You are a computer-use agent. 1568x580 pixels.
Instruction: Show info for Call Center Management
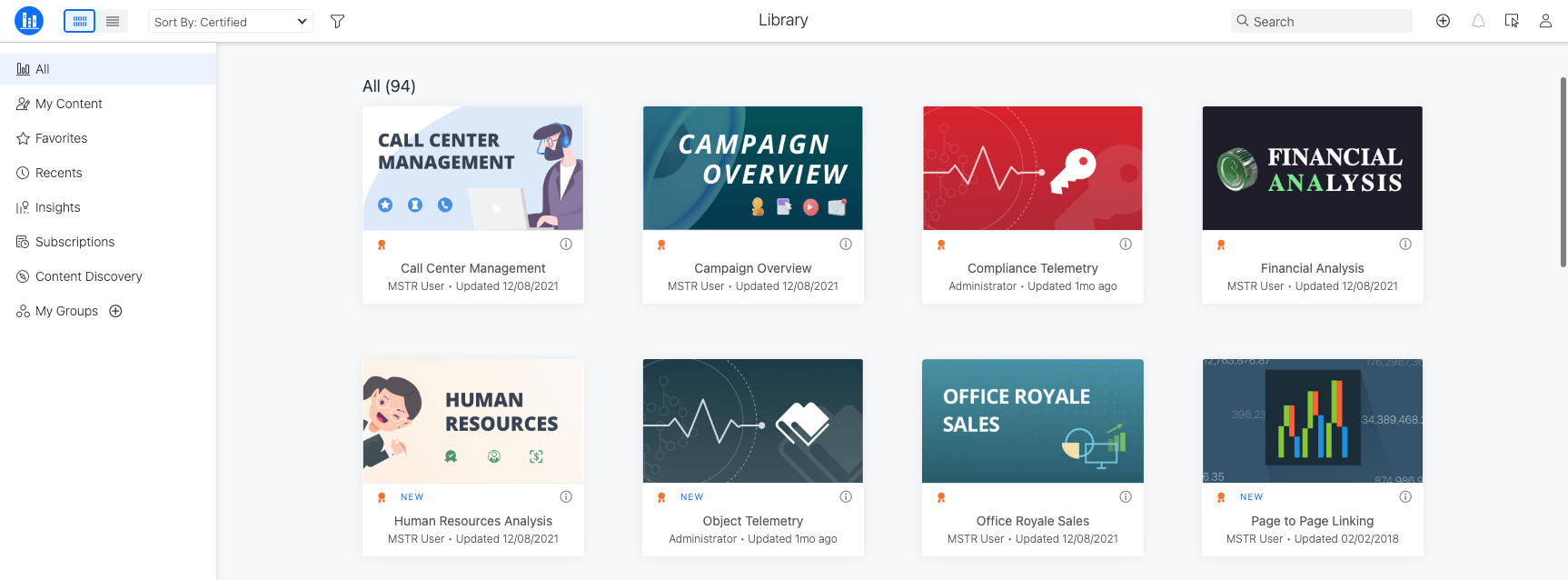tap(566, 244)
